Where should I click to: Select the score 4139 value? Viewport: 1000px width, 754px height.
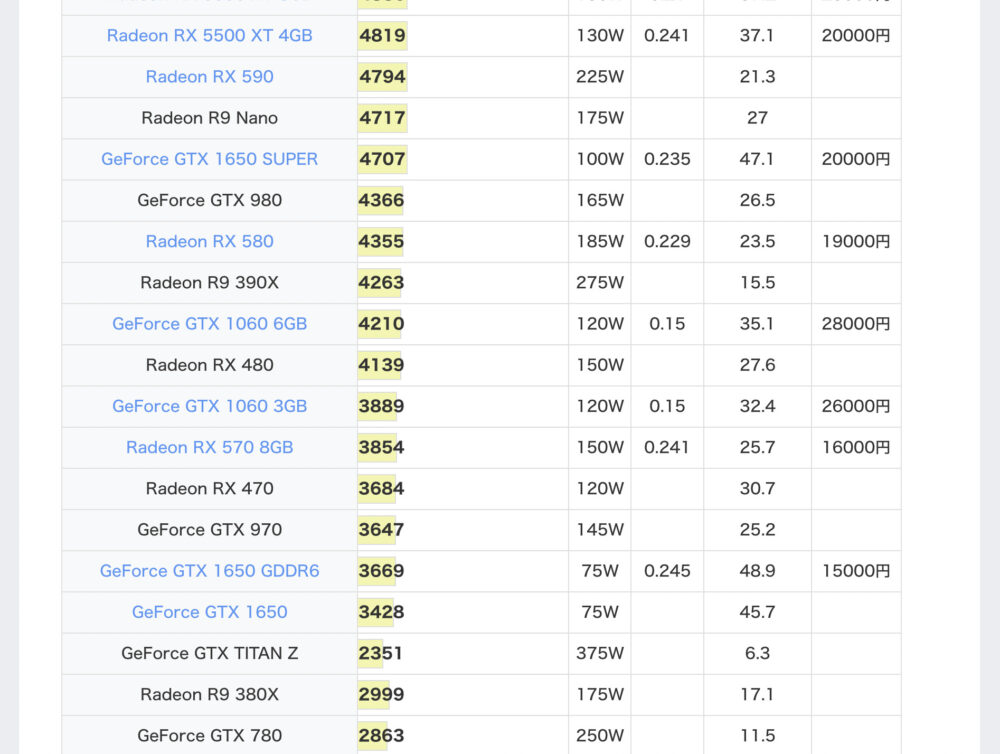pyautogui.click(x=381, y=365)
